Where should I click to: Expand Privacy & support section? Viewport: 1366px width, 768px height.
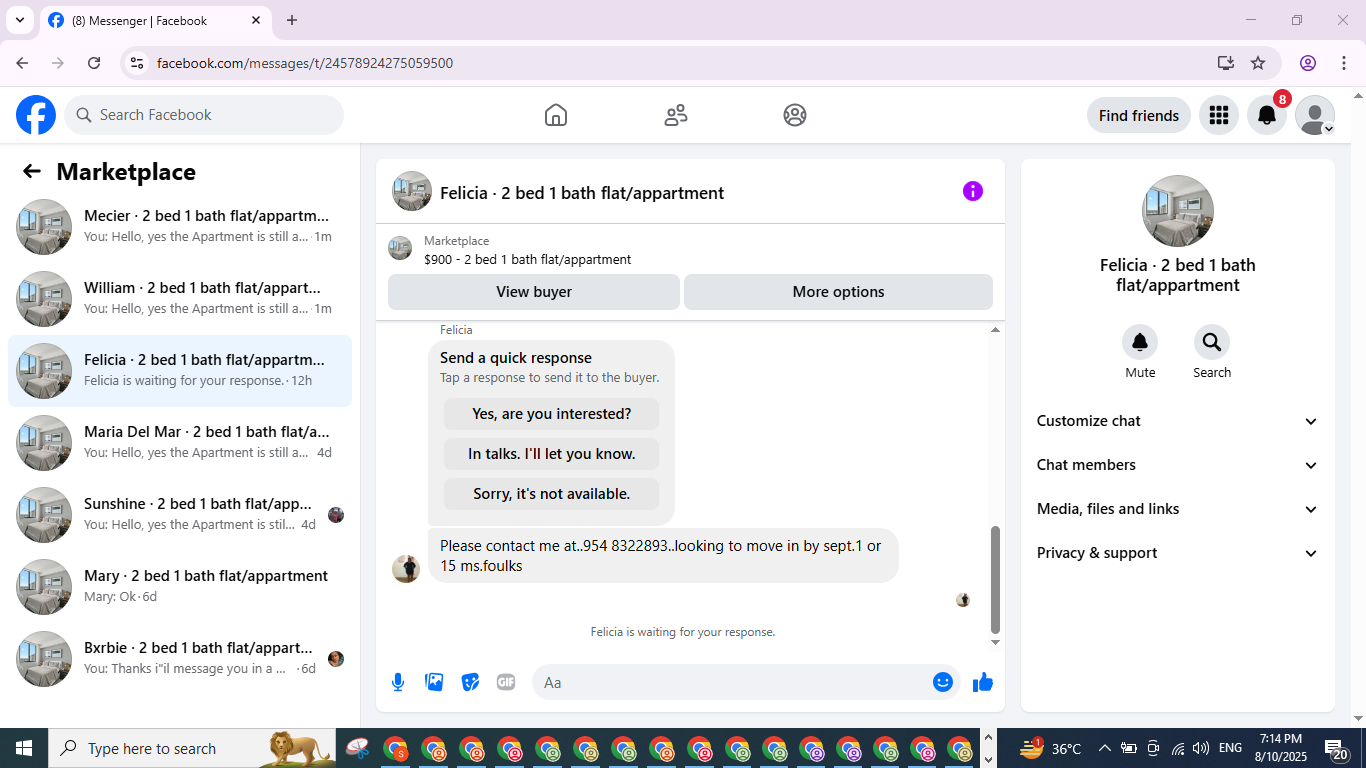(1178, 553)
